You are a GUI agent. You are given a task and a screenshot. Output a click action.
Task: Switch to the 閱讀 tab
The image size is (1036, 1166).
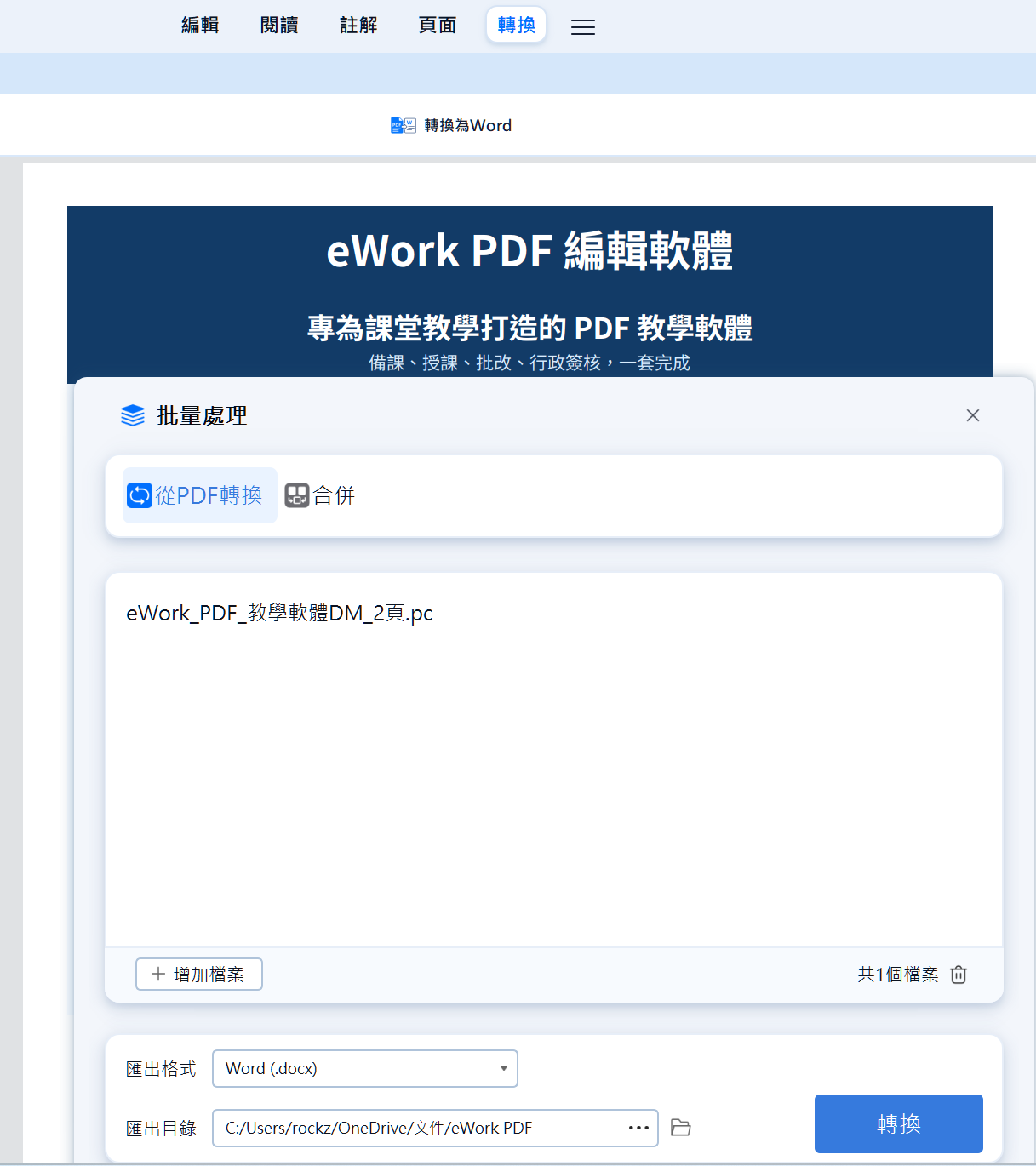[x=279, y=26]
